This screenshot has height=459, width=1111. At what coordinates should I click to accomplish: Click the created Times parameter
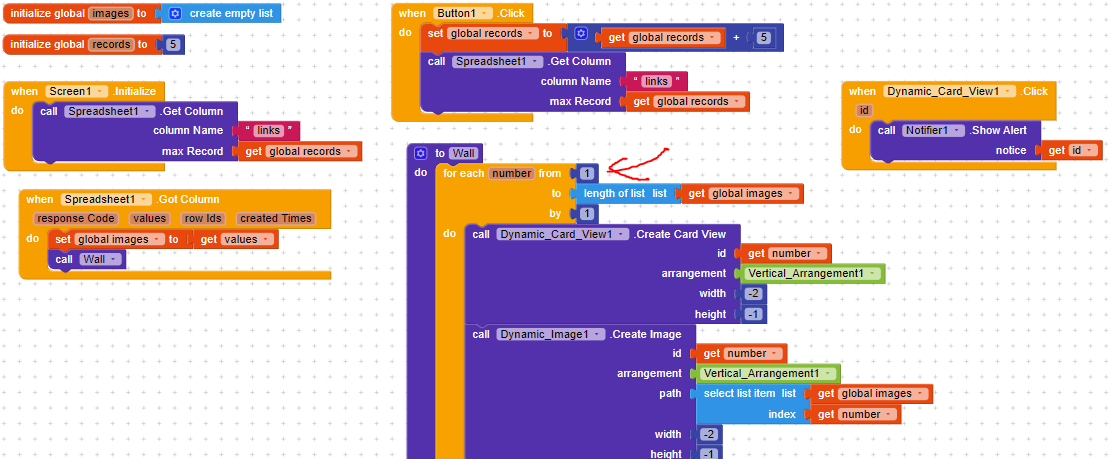click(x=276, y=219)
